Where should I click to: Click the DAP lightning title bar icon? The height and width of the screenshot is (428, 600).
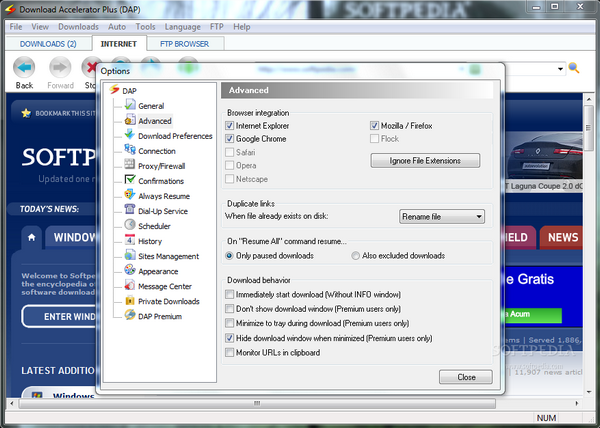10,9
